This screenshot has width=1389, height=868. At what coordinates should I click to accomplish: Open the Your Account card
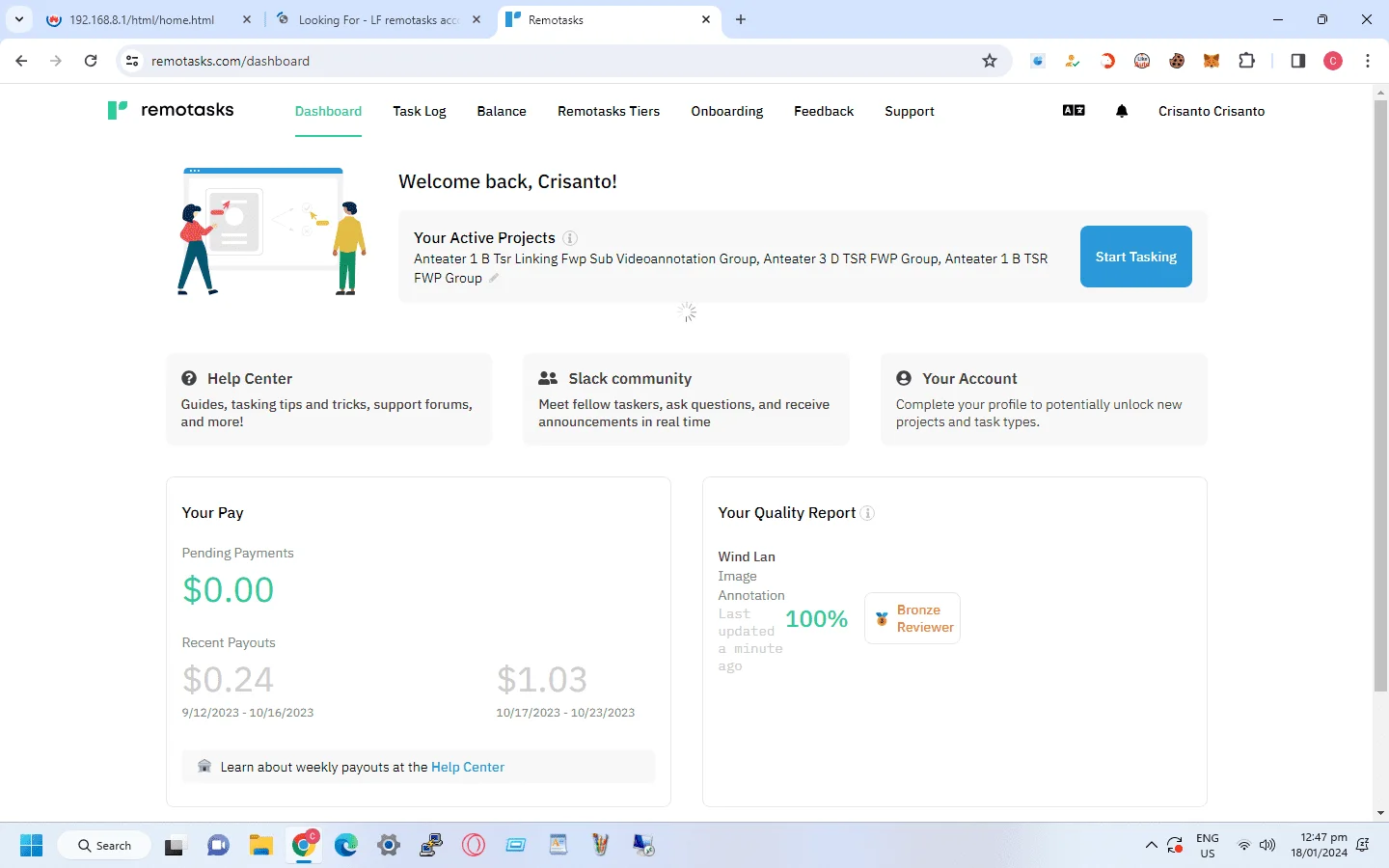[1044, 399]
